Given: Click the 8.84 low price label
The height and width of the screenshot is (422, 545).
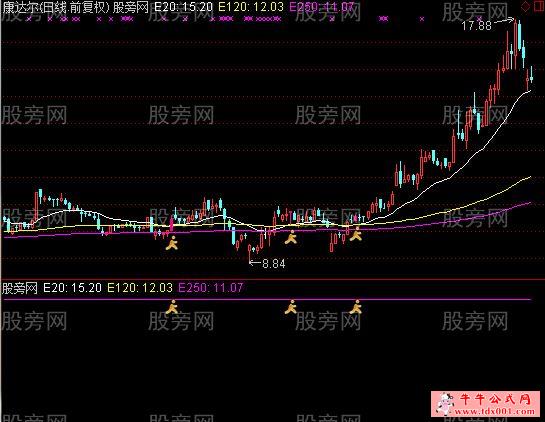Looking at the screenshot, I should (x=274, y=264).
